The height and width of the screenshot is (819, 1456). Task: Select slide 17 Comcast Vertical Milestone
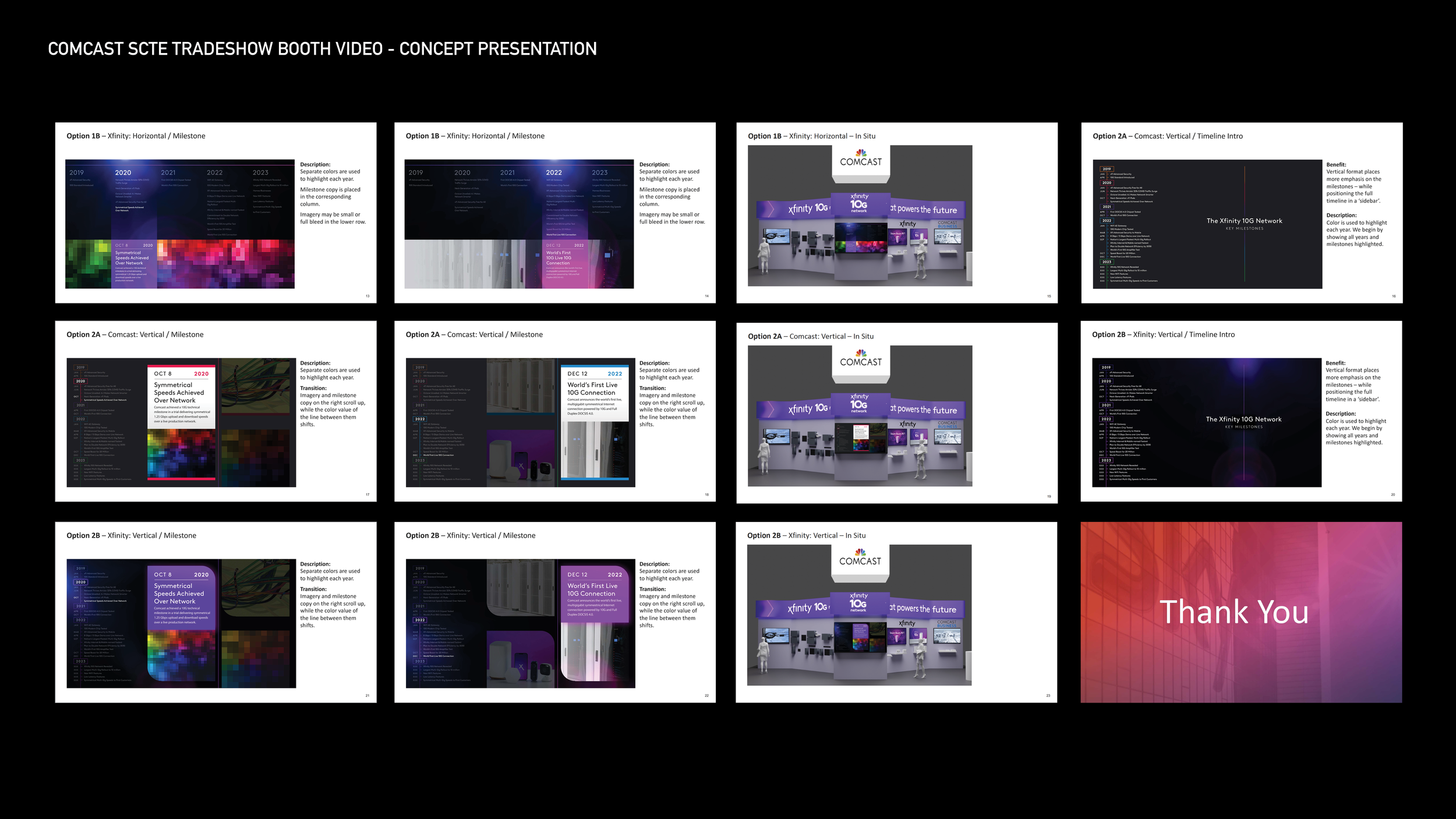(215, 411)
